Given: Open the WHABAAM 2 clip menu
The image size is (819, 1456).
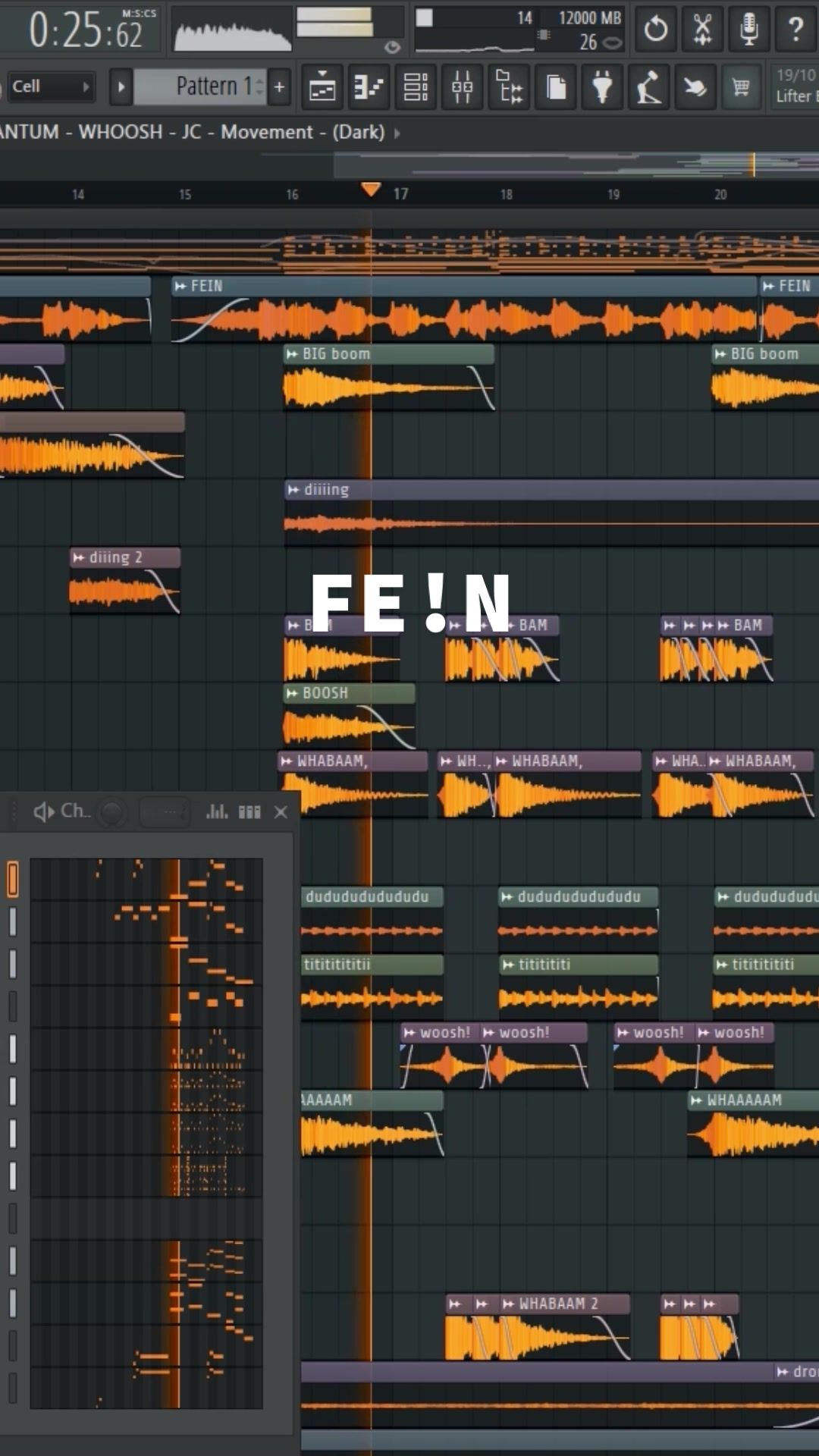Looking at the screenshot, I should [508, 1304].
